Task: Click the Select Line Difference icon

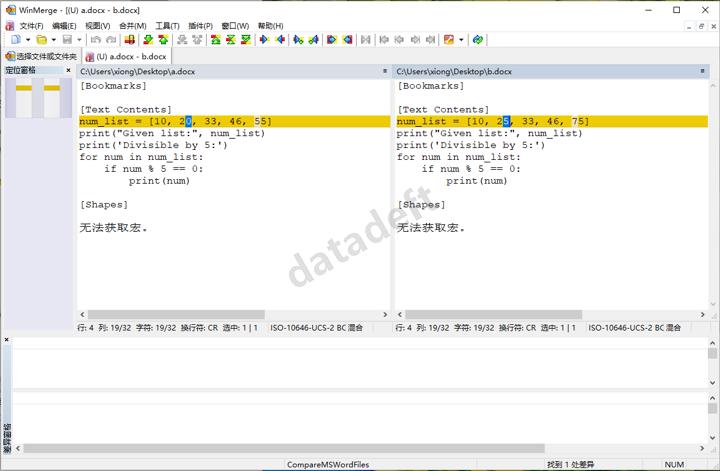Action: (x=130, y=40)
